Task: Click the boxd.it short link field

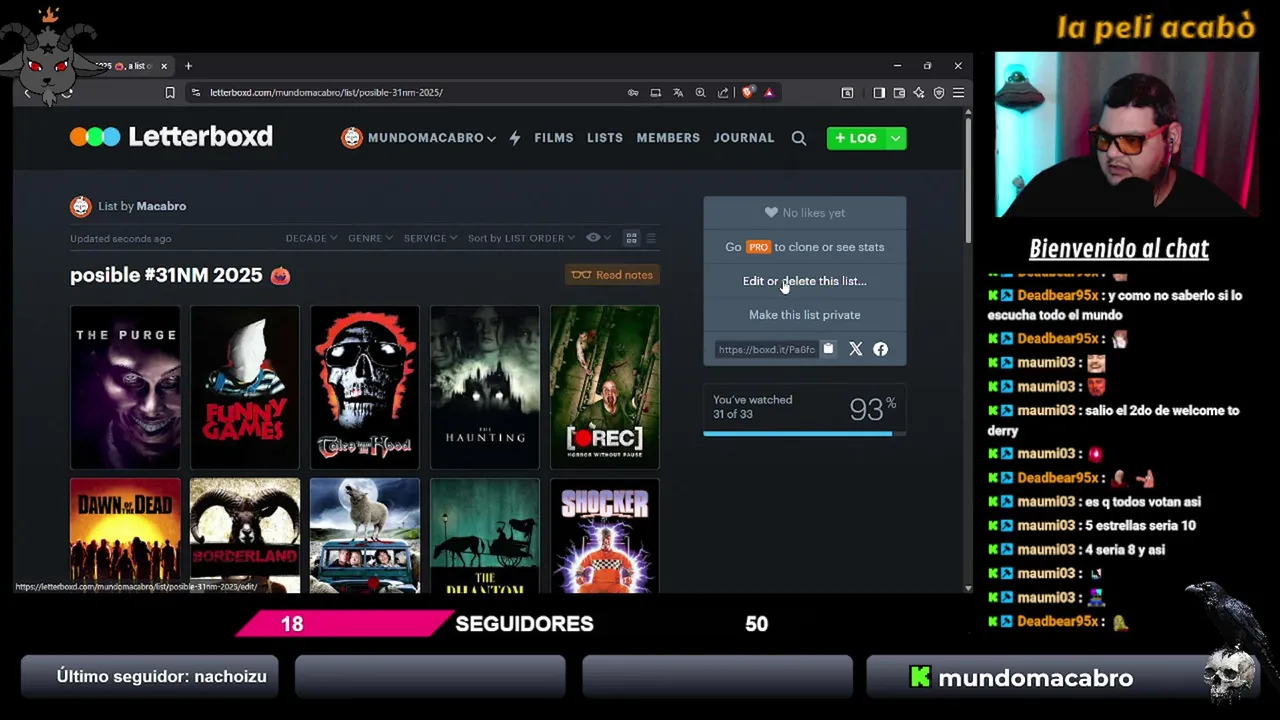Action: pos(766,349)
